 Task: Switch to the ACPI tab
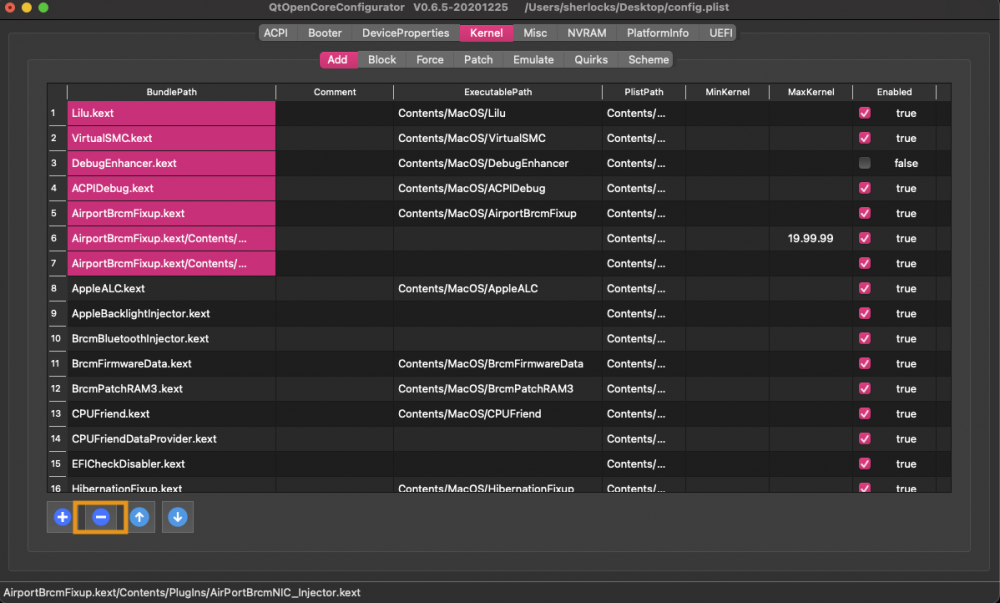[x=276, y=33]
